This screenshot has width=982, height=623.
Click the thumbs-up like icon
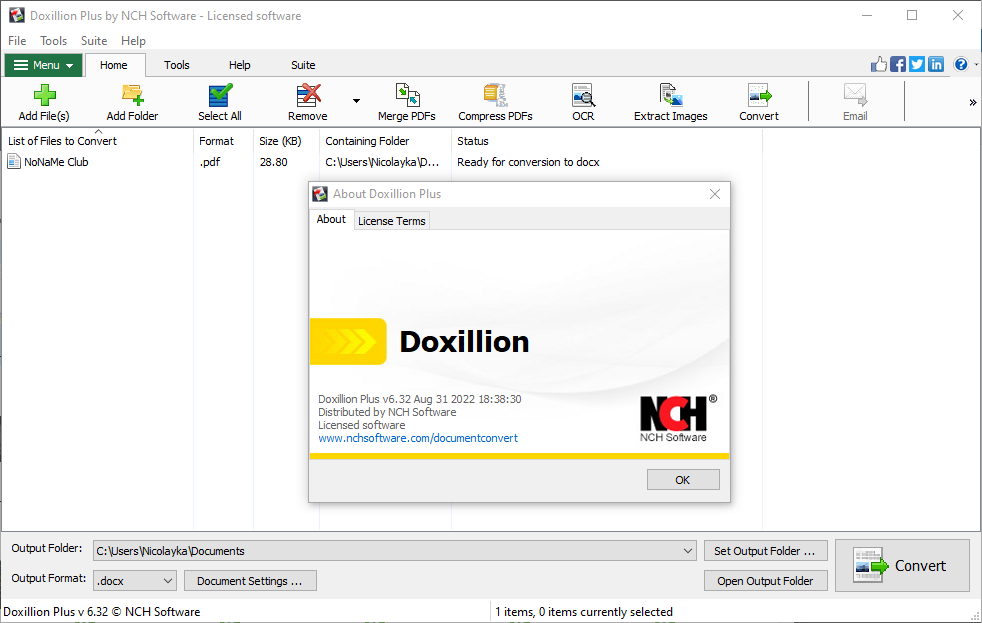pos(879,64)
